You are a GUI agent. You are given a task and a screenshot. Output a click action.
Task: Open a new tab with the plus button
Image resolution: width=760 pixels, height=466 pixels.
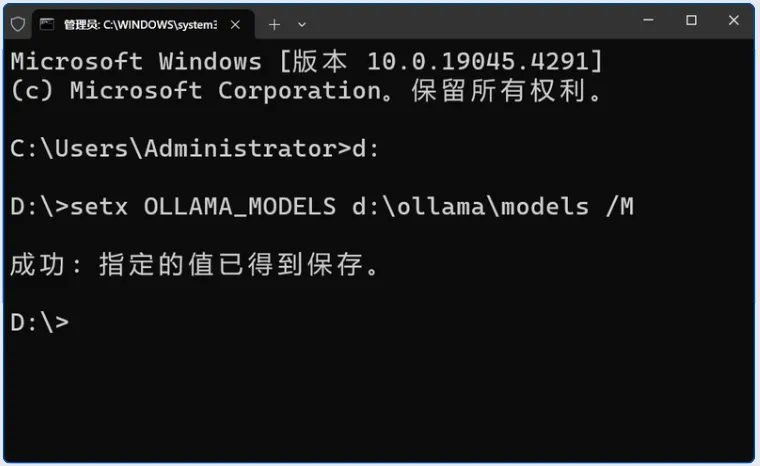pos(274,24)
